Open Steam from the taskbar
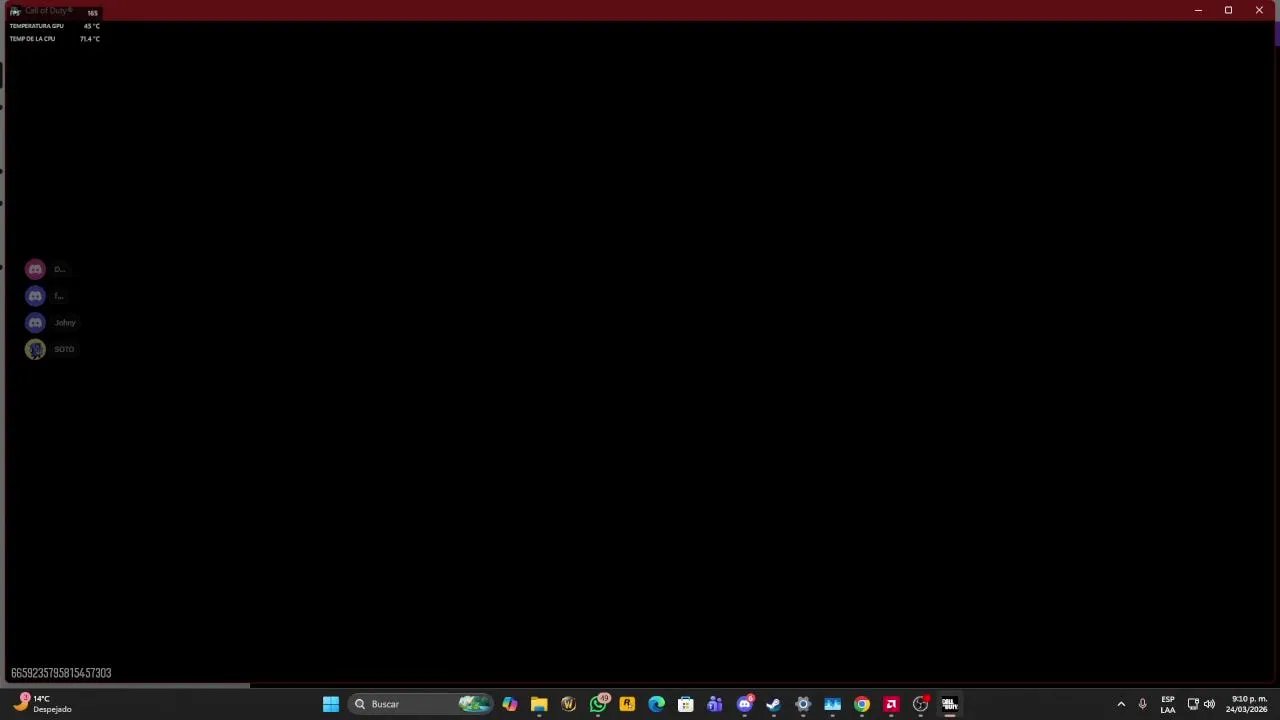Screen dimensions: 1280x720 tap(773, 704)
